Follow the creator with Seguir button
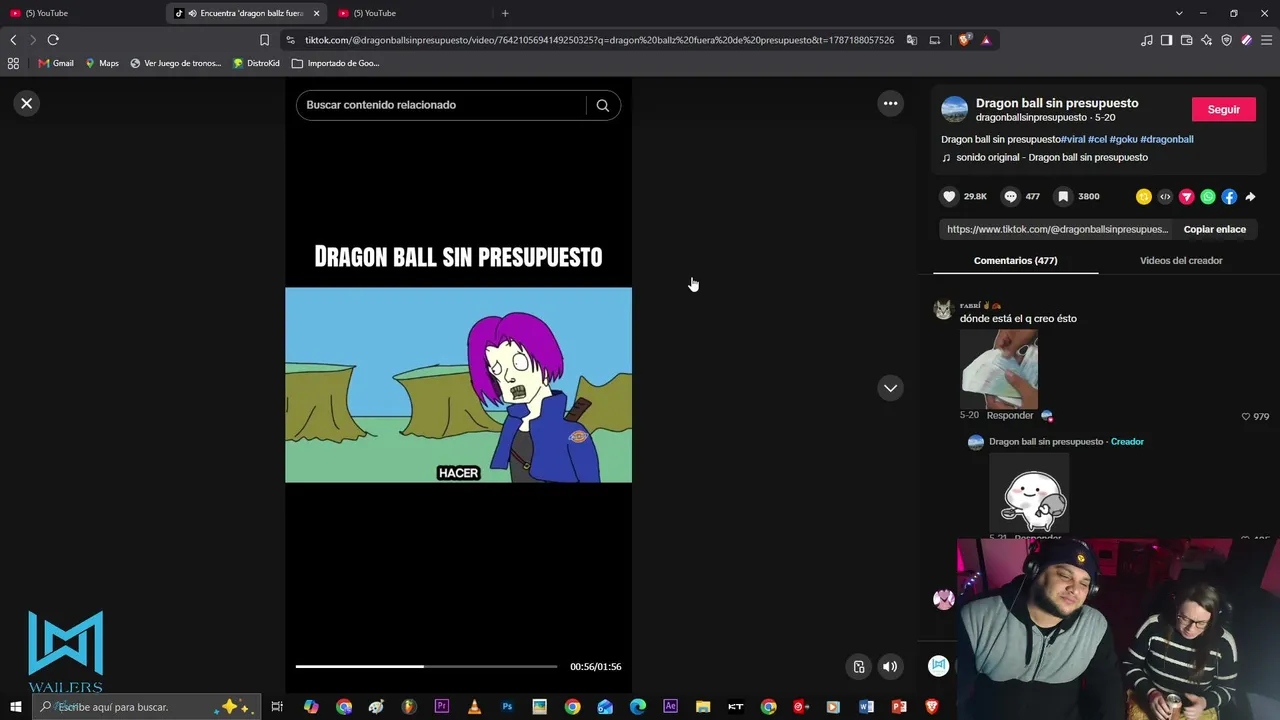 pos(1223,109)
